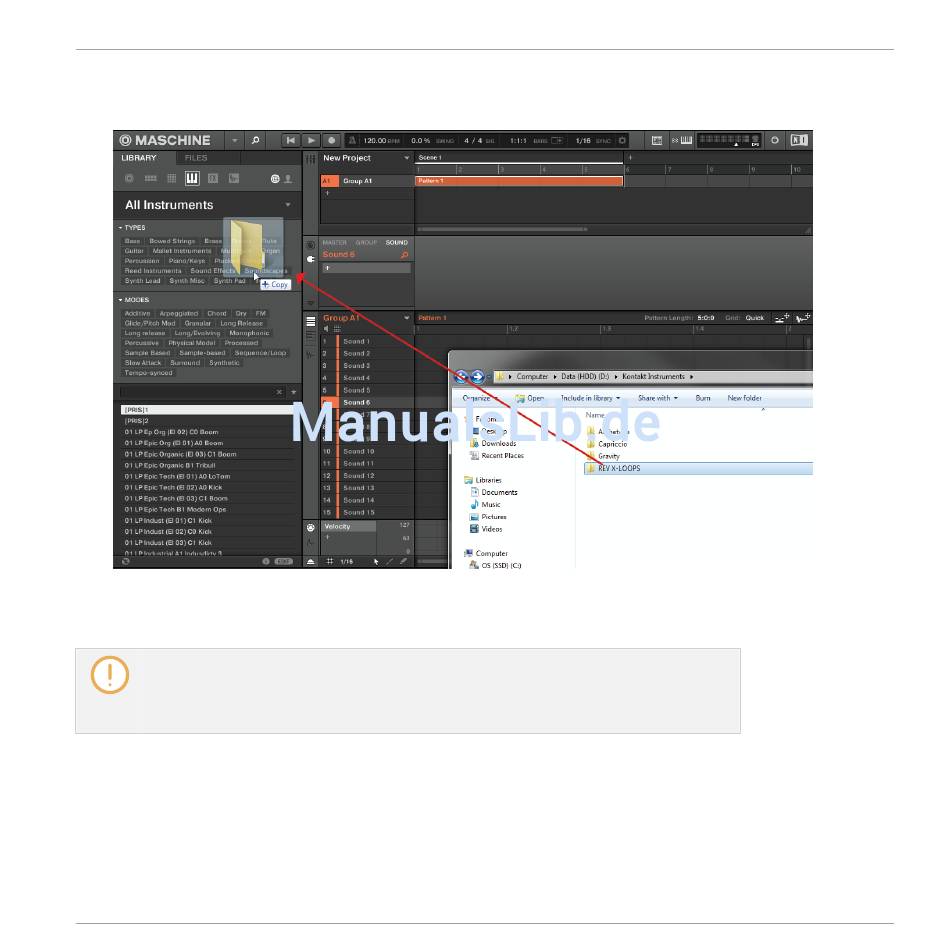The image size is (950, 951).
Task: Click Back arrow in the Explorer window
Action: click(x=461, y=377)
